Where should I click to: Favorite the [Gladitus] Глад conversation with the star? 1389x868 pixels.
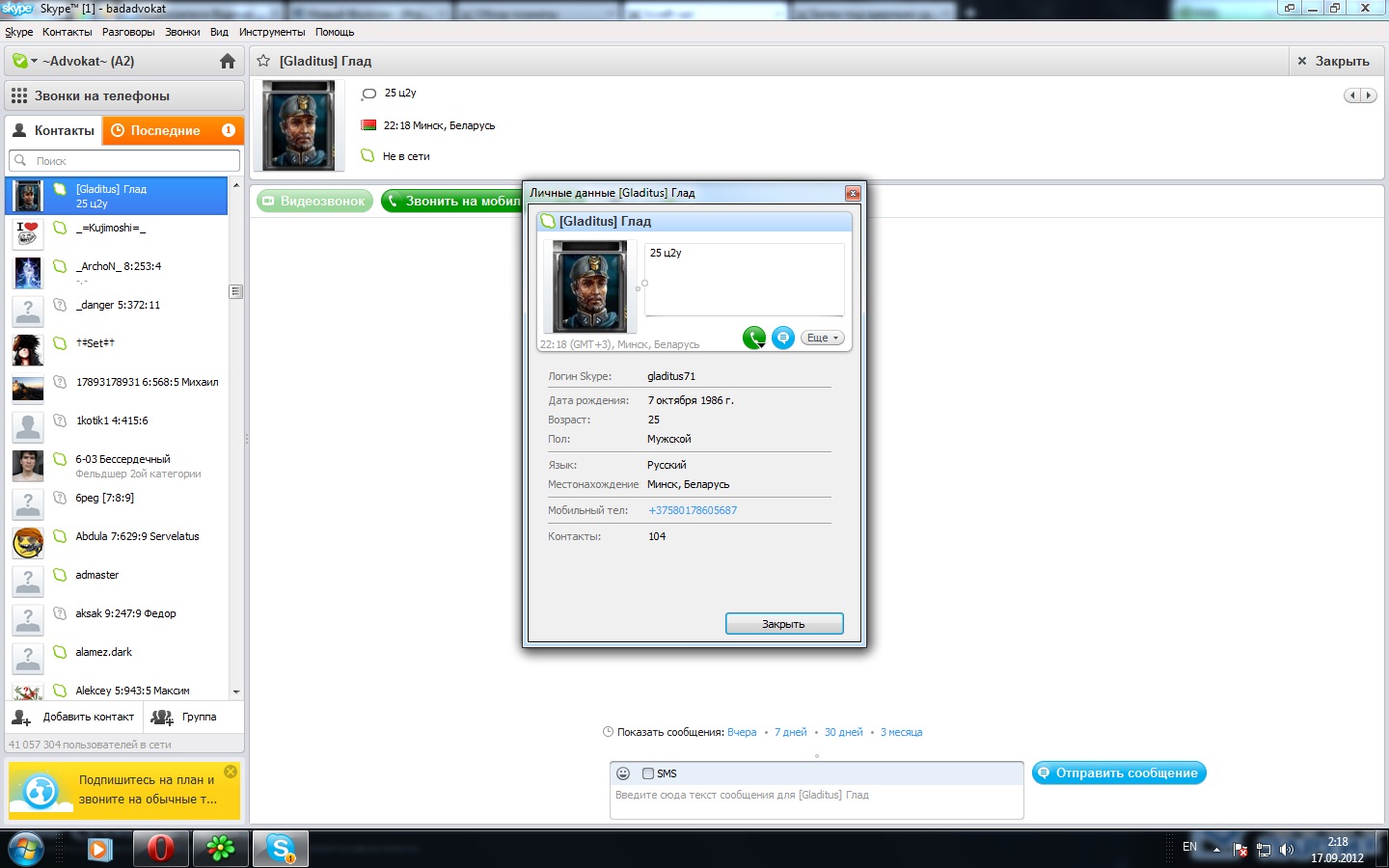(x=263, y=61)
